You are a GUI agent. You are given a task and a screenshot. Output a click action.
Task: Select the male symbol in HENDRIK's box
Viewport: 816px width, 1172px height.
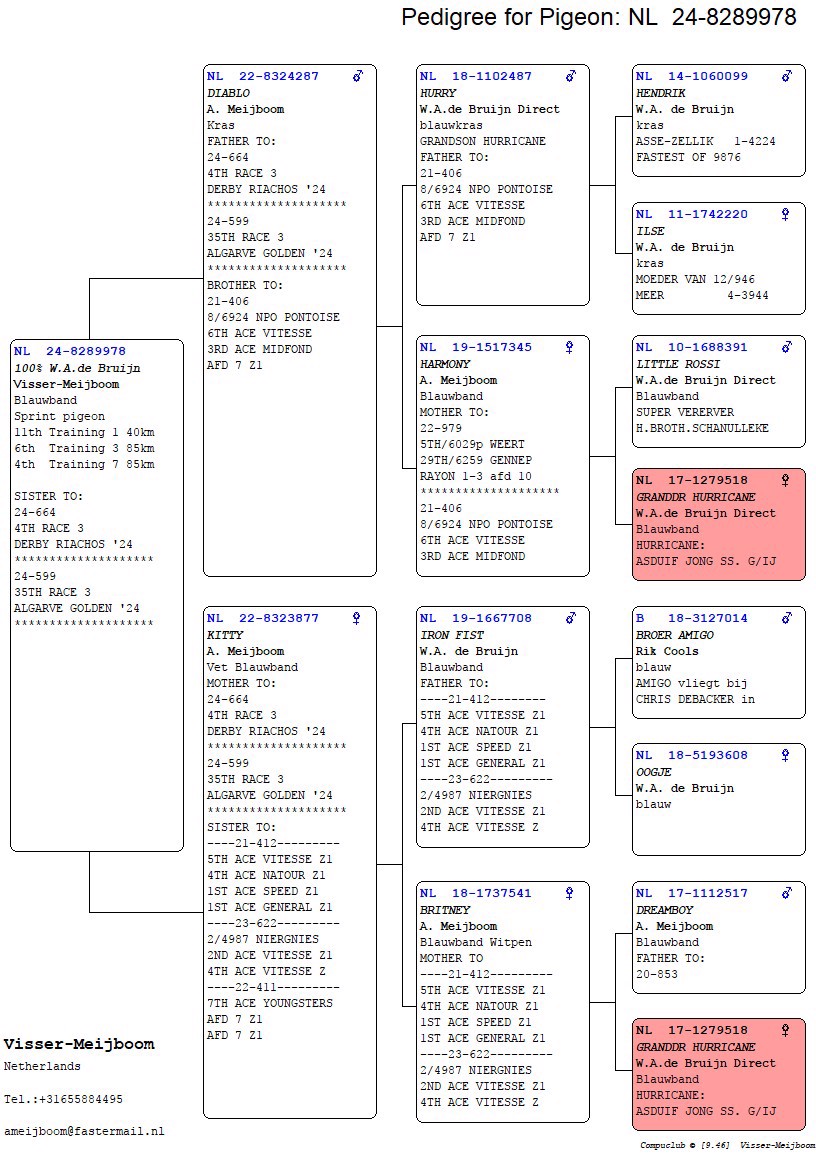787,76
